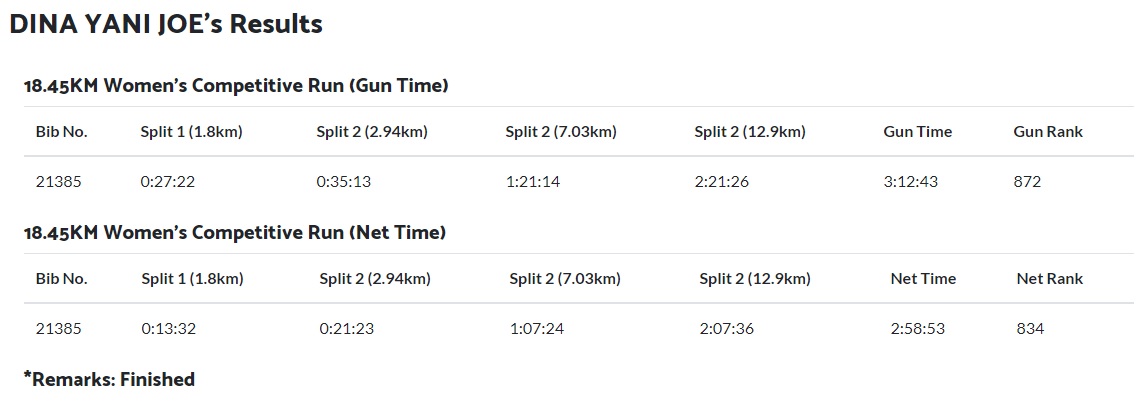Click the DINA YANI JOE's Results heading

(x=166, y=25)
